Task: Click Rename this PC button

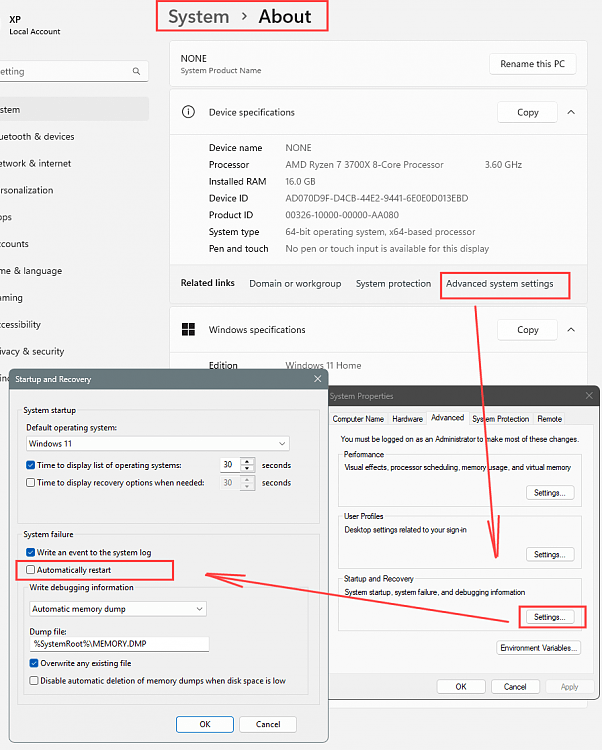Action: click(532, 64)
